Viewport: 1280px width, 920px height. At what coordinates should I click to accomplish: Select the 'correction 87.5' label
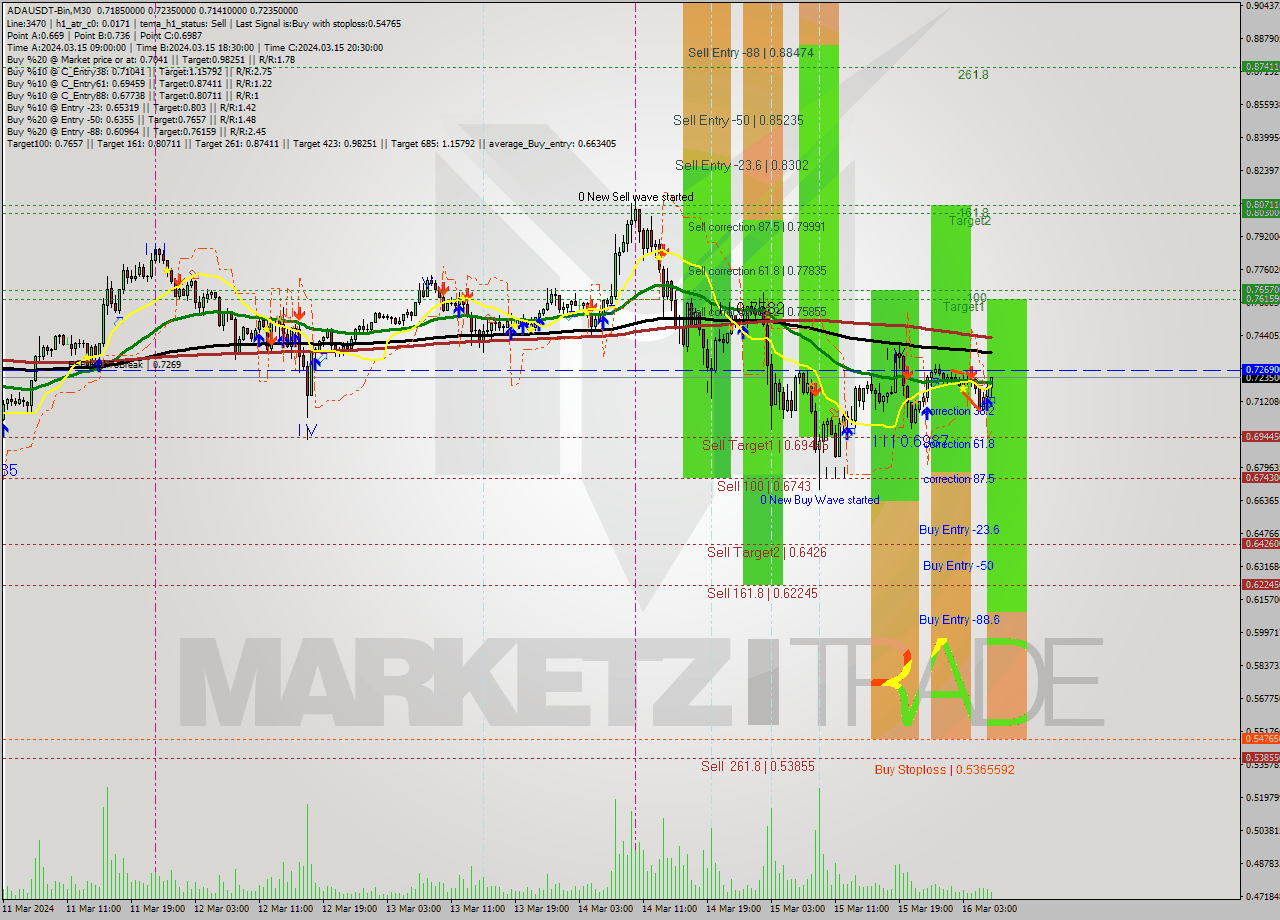958,479
